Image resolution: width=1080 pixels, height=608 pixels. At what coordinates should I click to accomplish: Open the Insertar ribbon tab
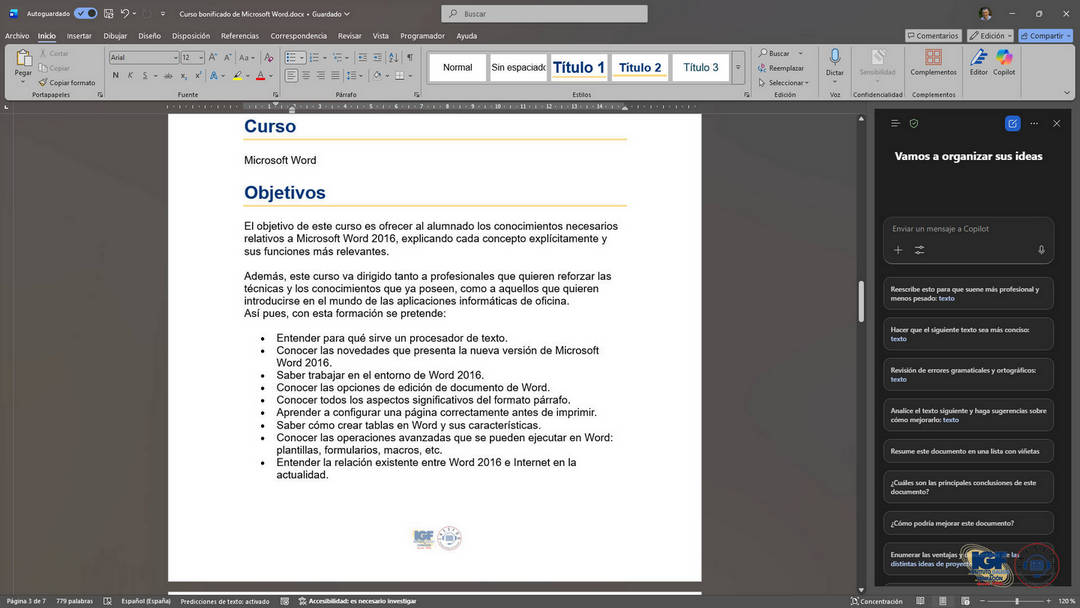[79, 36]
